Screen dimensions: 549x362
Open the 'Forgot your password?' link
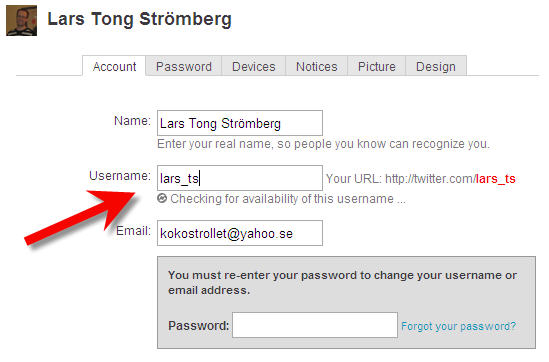458,326
